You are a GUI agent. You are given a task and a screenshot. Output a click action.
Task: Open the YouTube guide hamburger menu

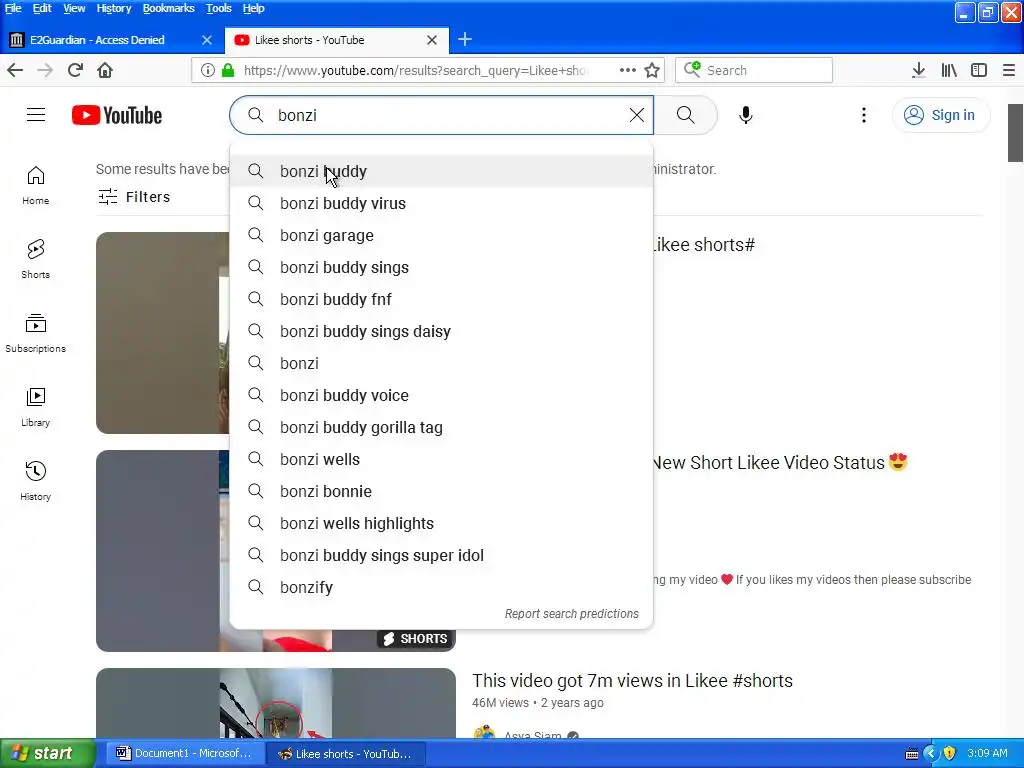point(36,115)
